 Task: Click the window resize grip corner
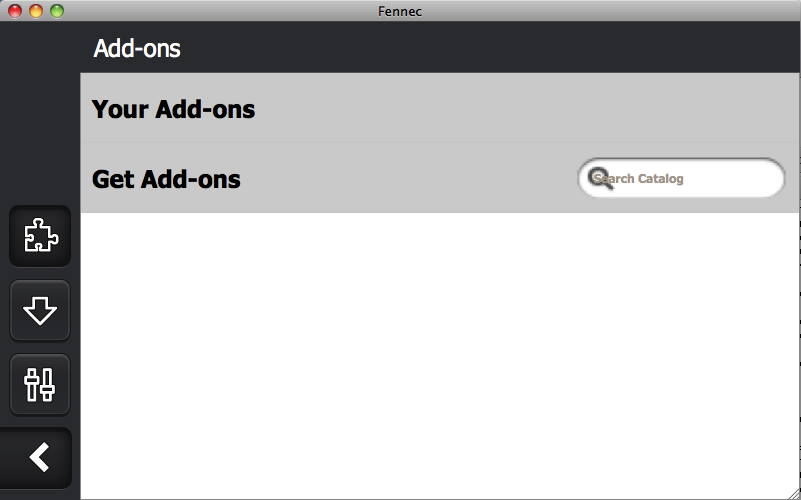pos(795,494)
